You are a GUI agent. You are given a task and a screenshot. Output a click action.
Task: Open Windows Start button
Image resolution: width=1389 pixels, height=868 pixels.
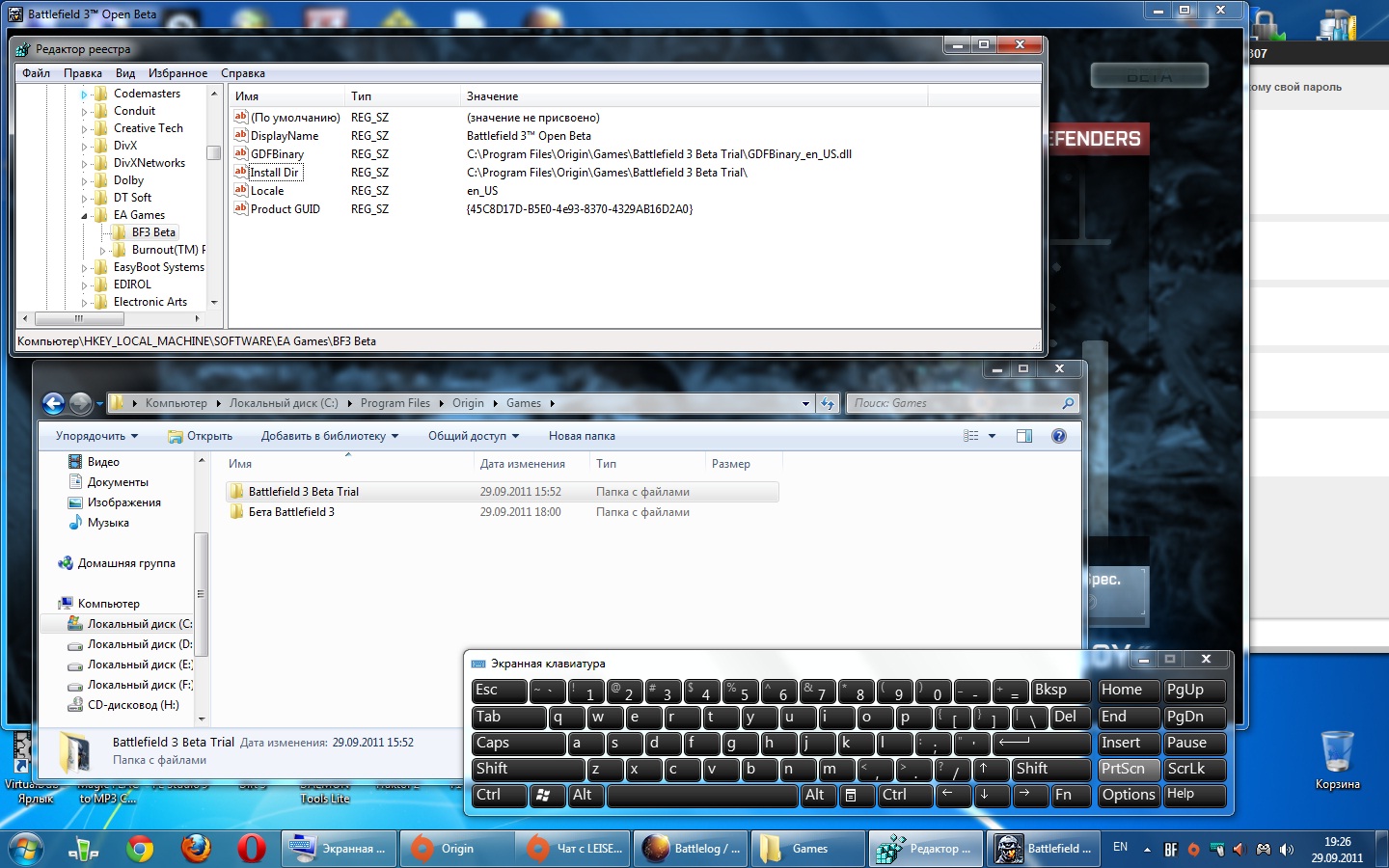26,849
